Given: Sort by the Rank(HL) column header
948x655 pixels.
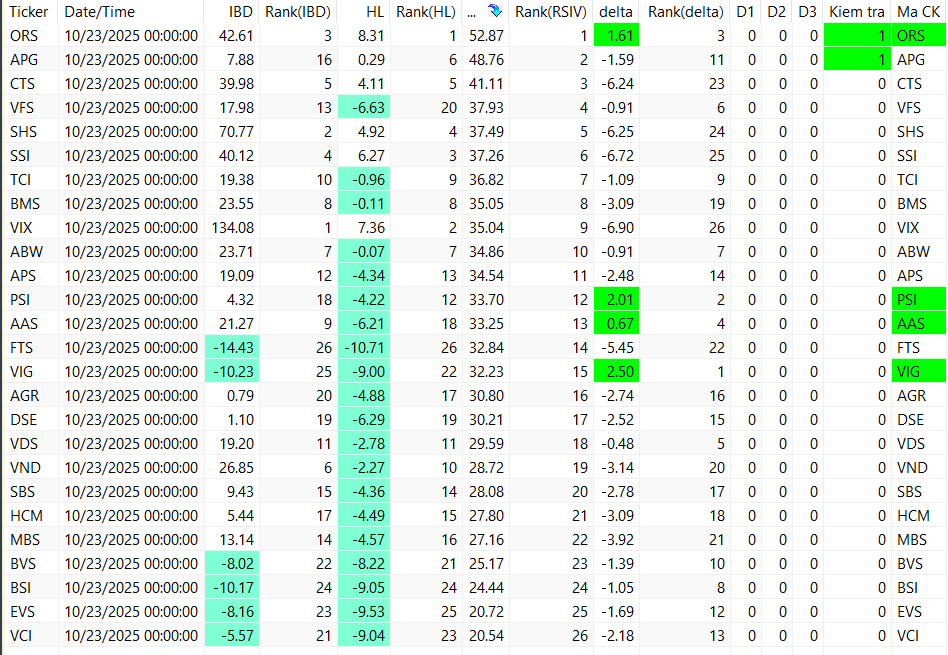Looking at the screenshot, I should pyautogui.click(x=426, y=11).
